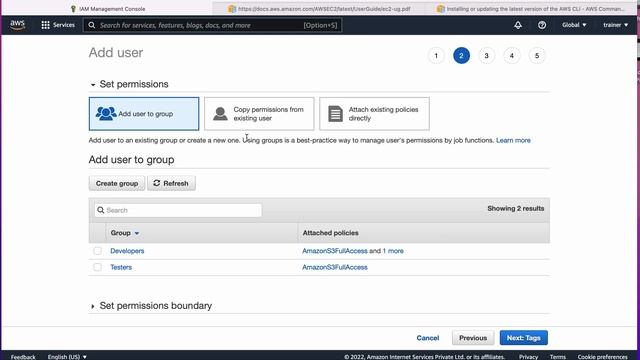
Task: Go to step 4 of the wizard
Action: pyautogui.click(x=512, y=56)
